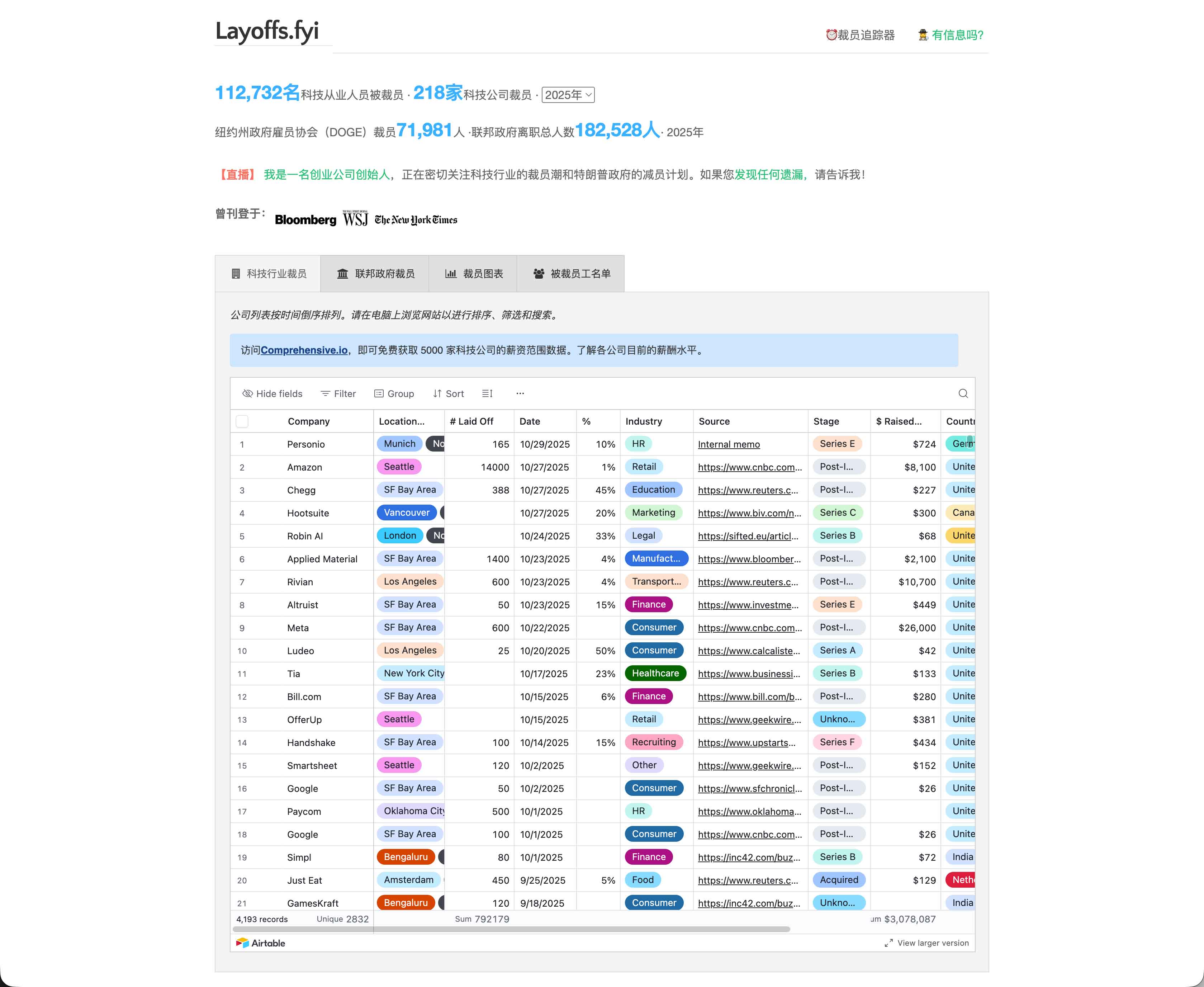Viewport: 1204px width, 987px height.
Task: Open the Comprehensive.io link
Action: (x=304, y=350)
